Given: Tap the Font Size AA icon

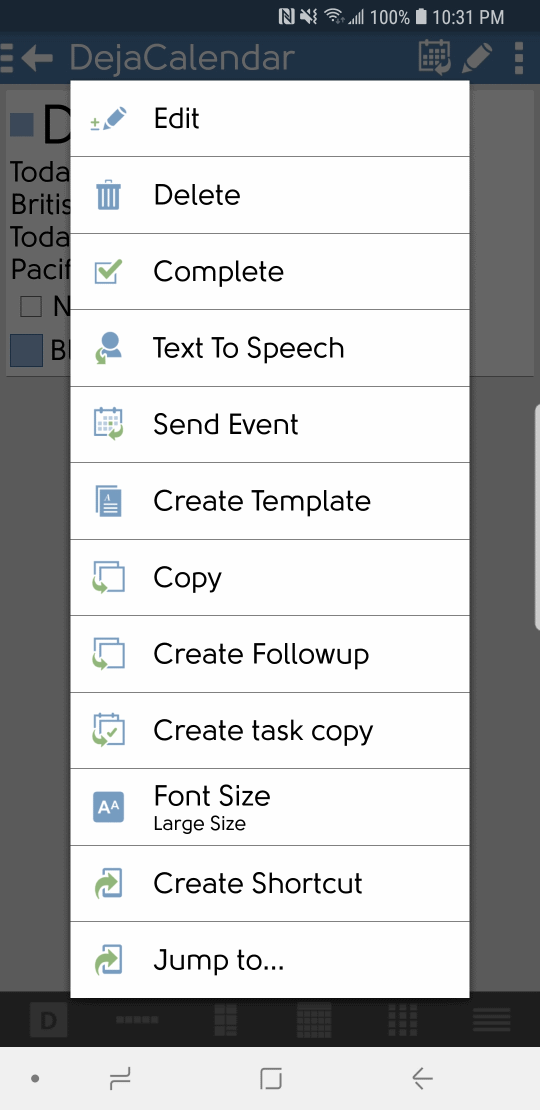Looking at the screenshot, I should (108, 806).
